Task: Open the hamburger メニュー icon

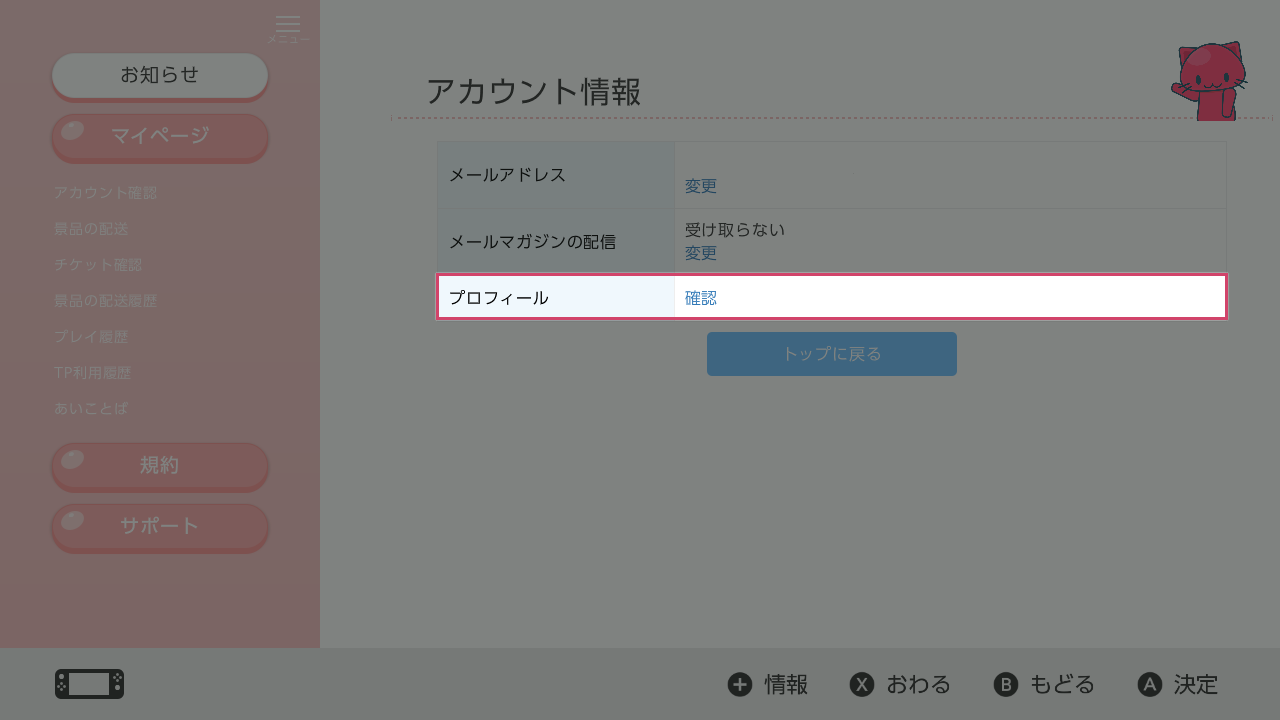Action: [288, 26]
